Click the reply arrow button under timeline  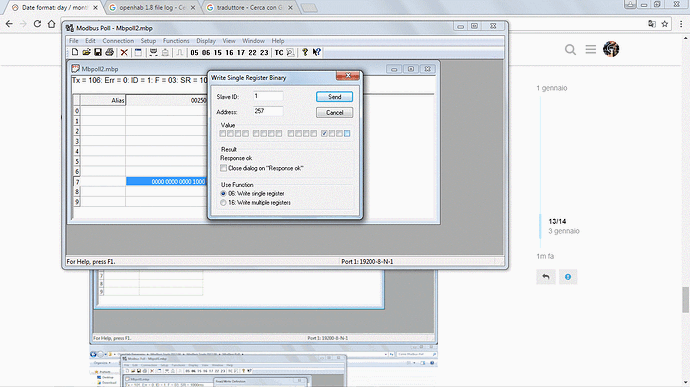[546, 277]
